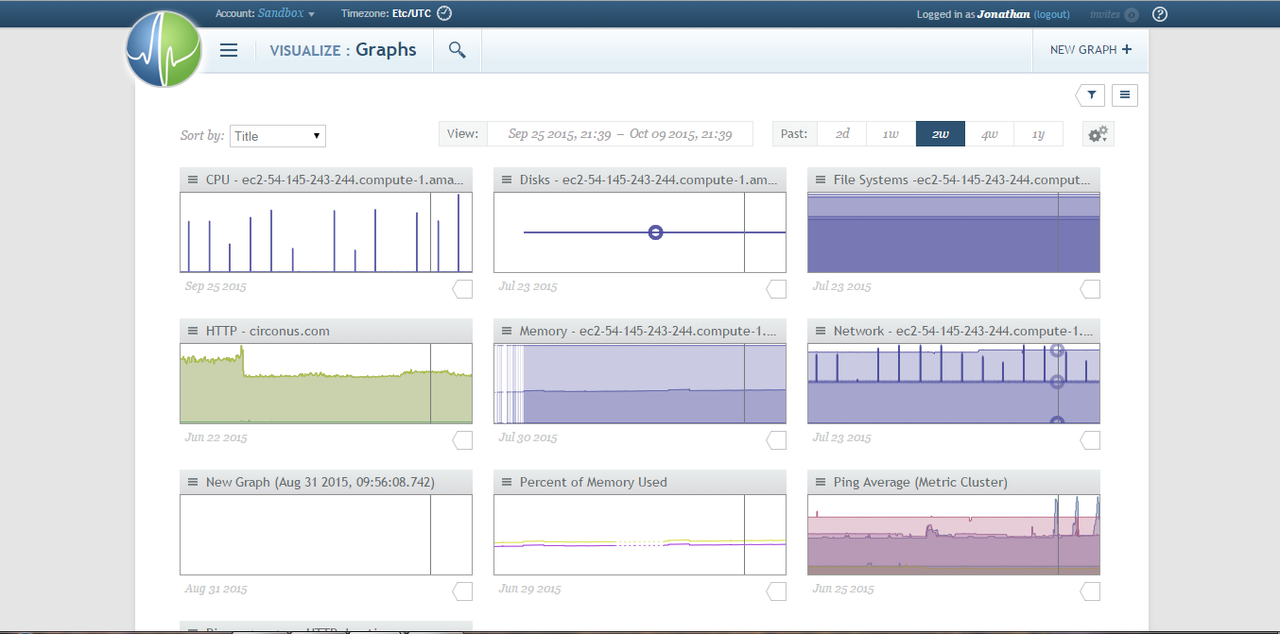The image size is (1280, 634).
Task: Select the 2d past range
Action: (x=842, y=133)
